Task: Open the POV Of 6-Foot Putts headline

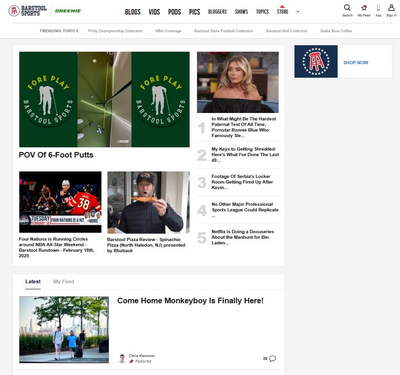Action: click(x=56, y=155)
